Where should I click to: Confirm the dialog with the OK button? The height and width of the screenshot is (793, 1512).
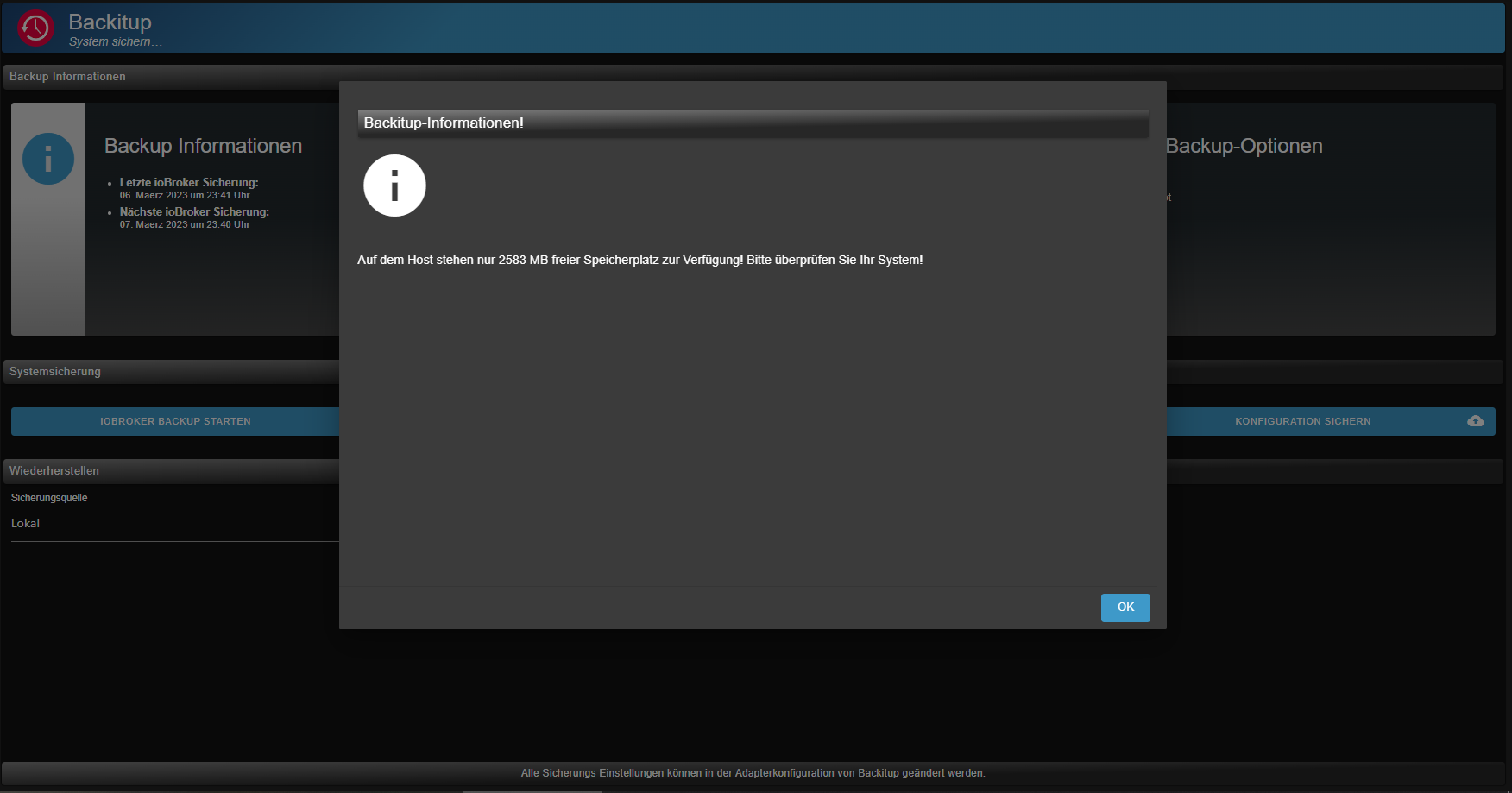tap(1125, 607)
